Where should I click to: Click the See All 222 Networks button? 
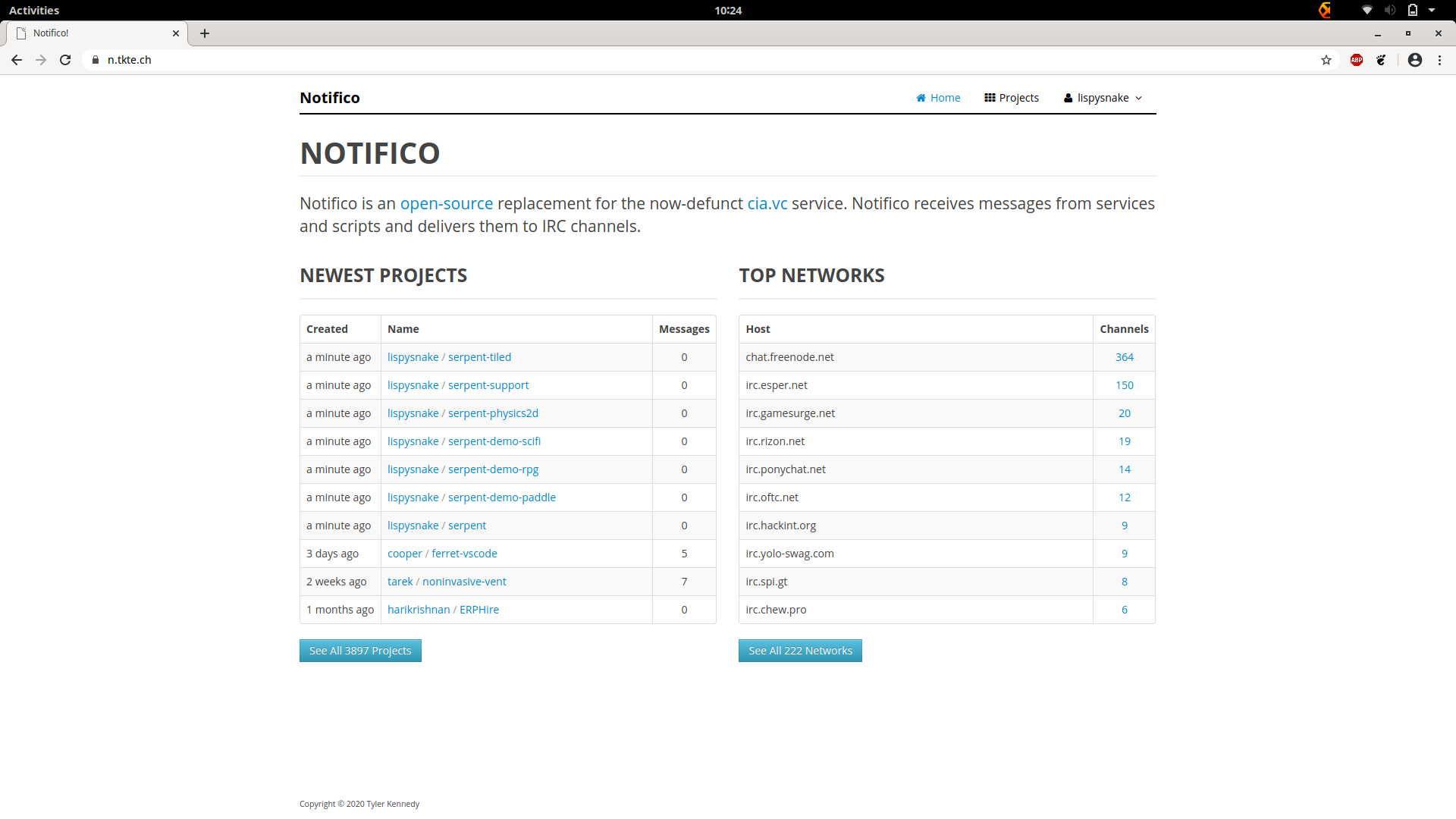(800, 651)
